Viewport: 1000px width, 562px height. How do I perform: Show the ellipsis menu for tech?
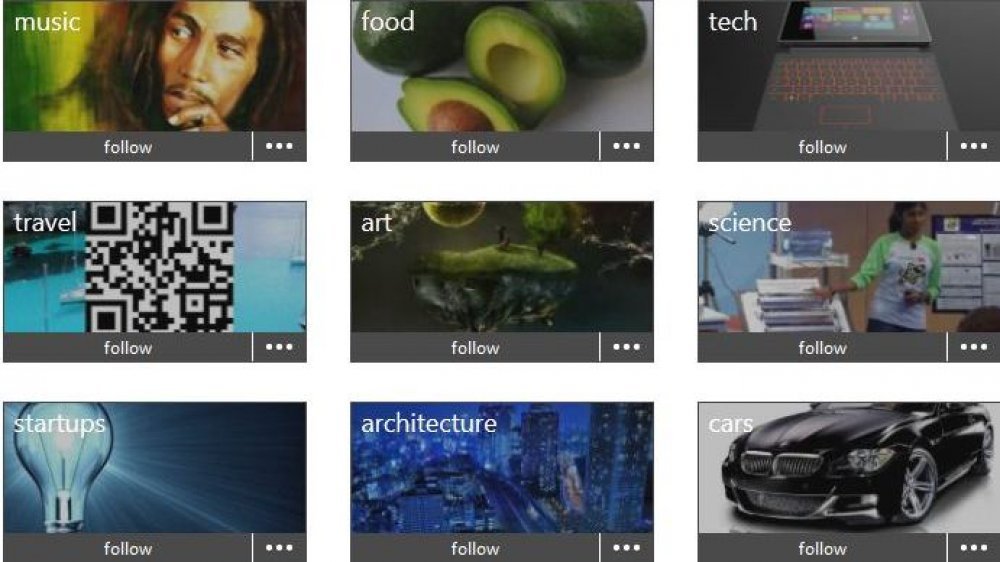click(x=974, y=147)
